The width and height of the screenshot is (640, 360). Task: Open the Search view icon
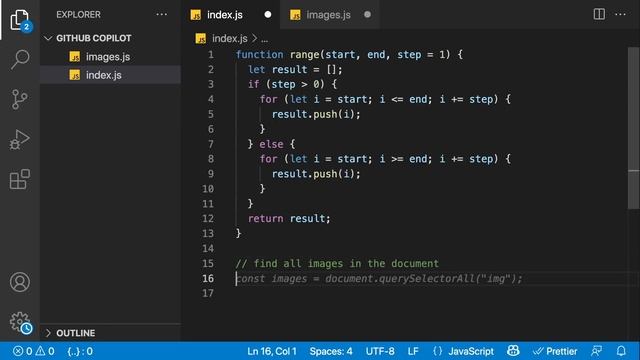click(x=20, y=59)
